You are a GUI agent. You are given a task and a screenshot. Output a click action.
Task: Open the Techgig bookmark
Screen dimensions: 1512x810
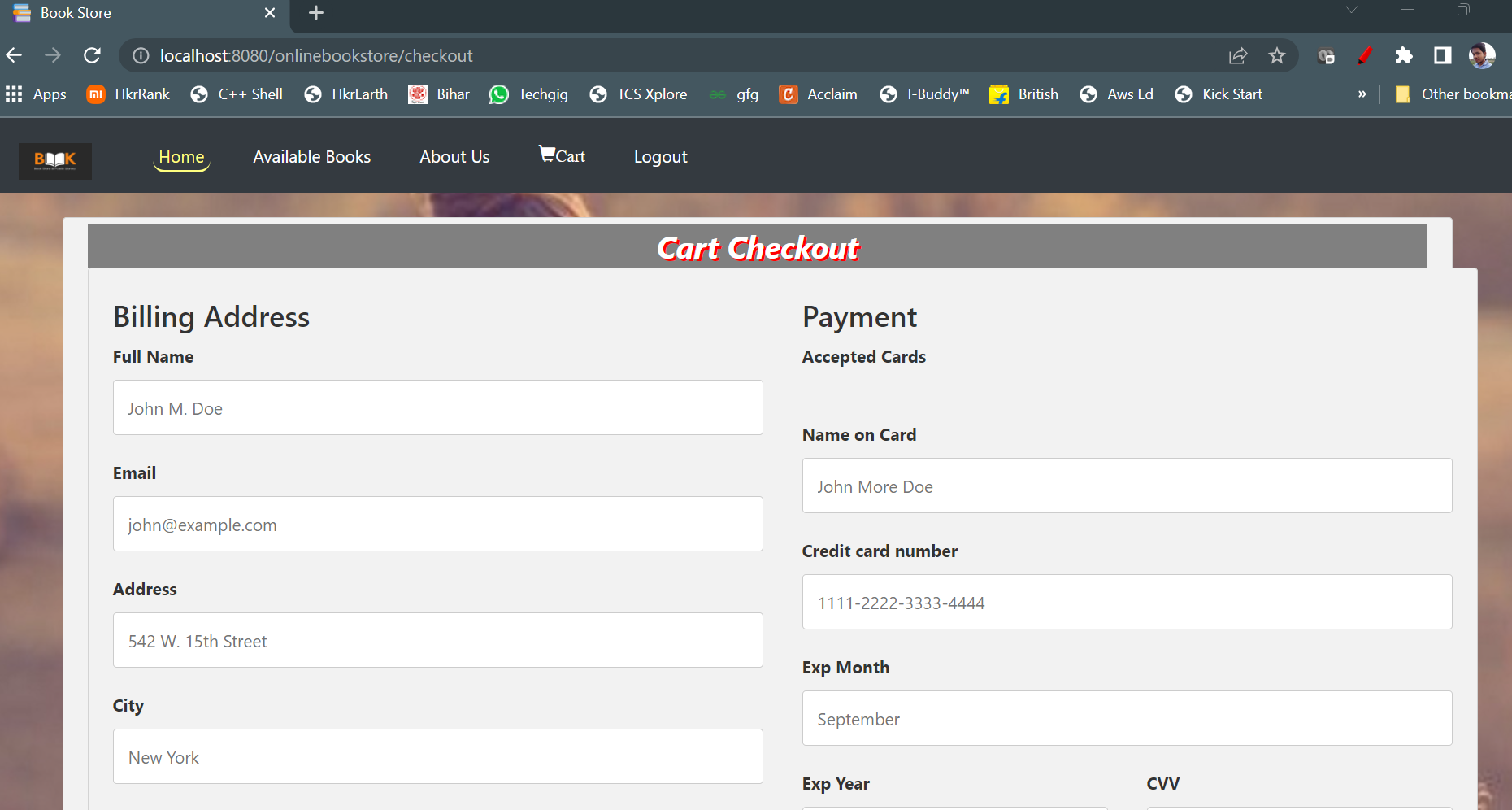pos(528,94)
